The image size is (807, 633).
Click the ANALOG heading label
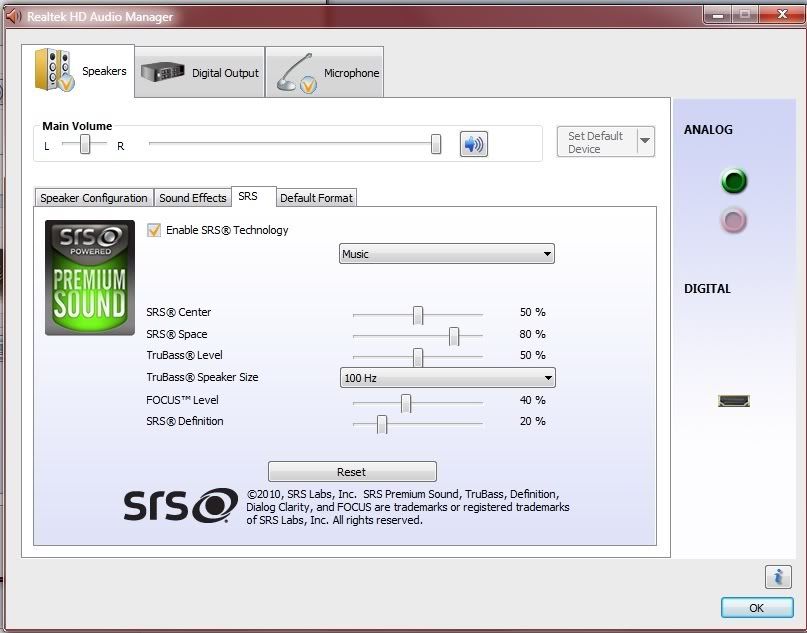click(708, 130)
